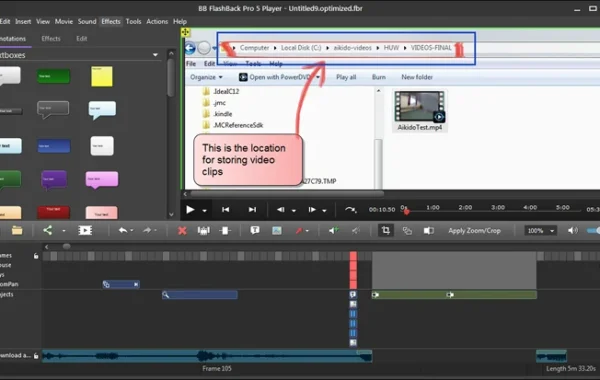Viewport: 600px width, 380px height.
Task: Click the green Share icon
Action: click(47, 230)
